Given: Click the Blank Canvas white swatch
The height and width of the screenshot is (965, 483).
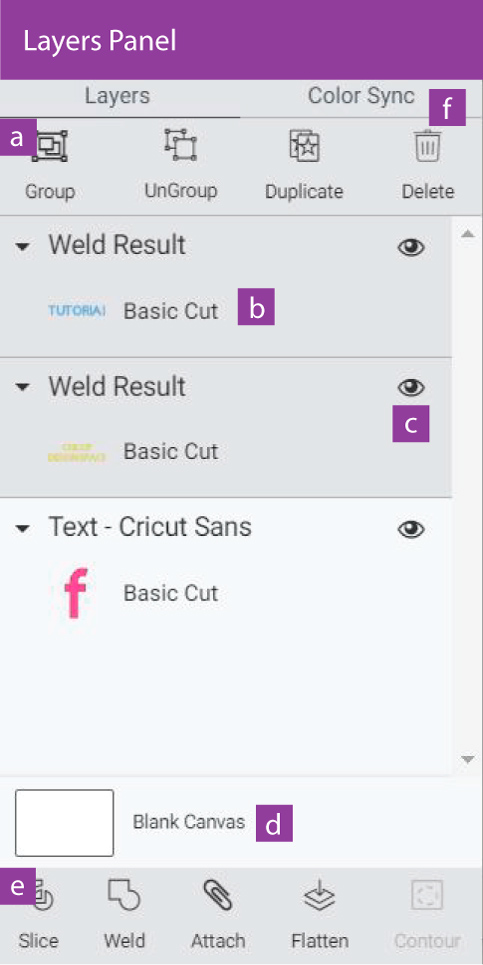Looking at the screenshot, I should (x=65, y=823).
